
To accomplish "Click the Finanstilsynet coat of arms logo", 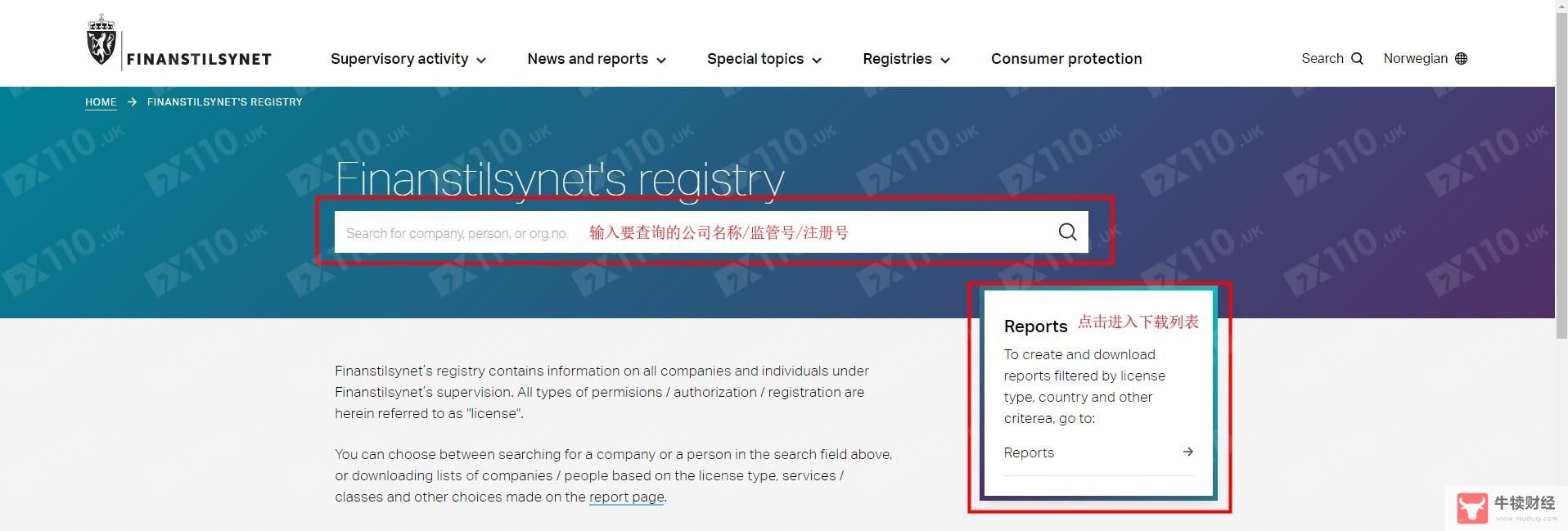I will click(x=101, y=40).
